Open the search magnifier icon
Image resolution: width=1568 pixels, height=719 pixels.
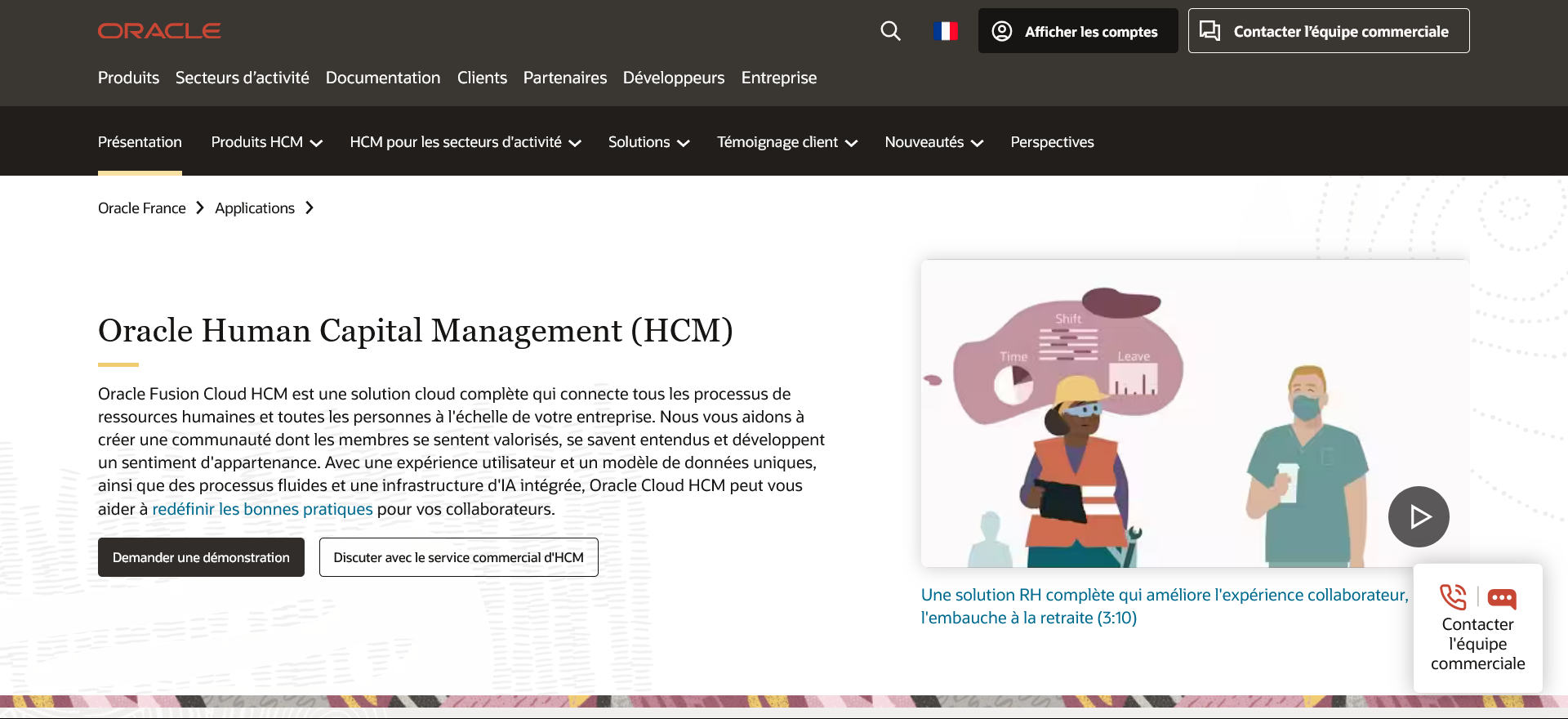[x=890, y=31]
